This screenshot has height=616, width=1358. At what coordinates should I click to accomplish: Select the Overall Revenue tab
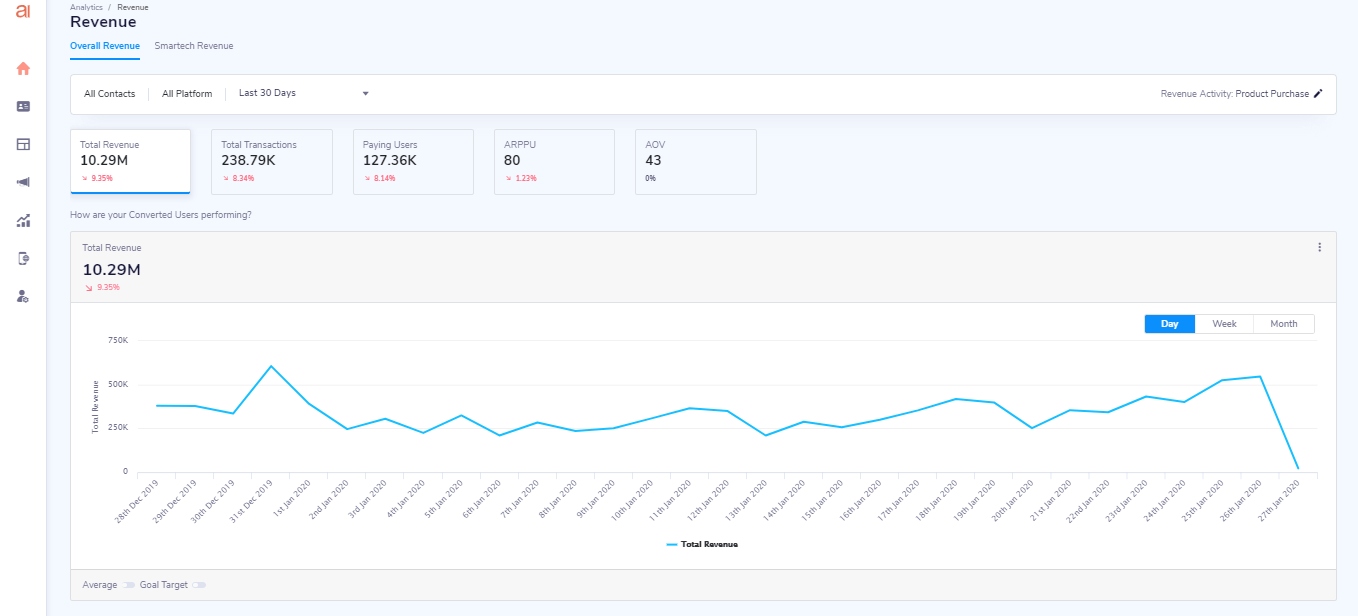104,46
